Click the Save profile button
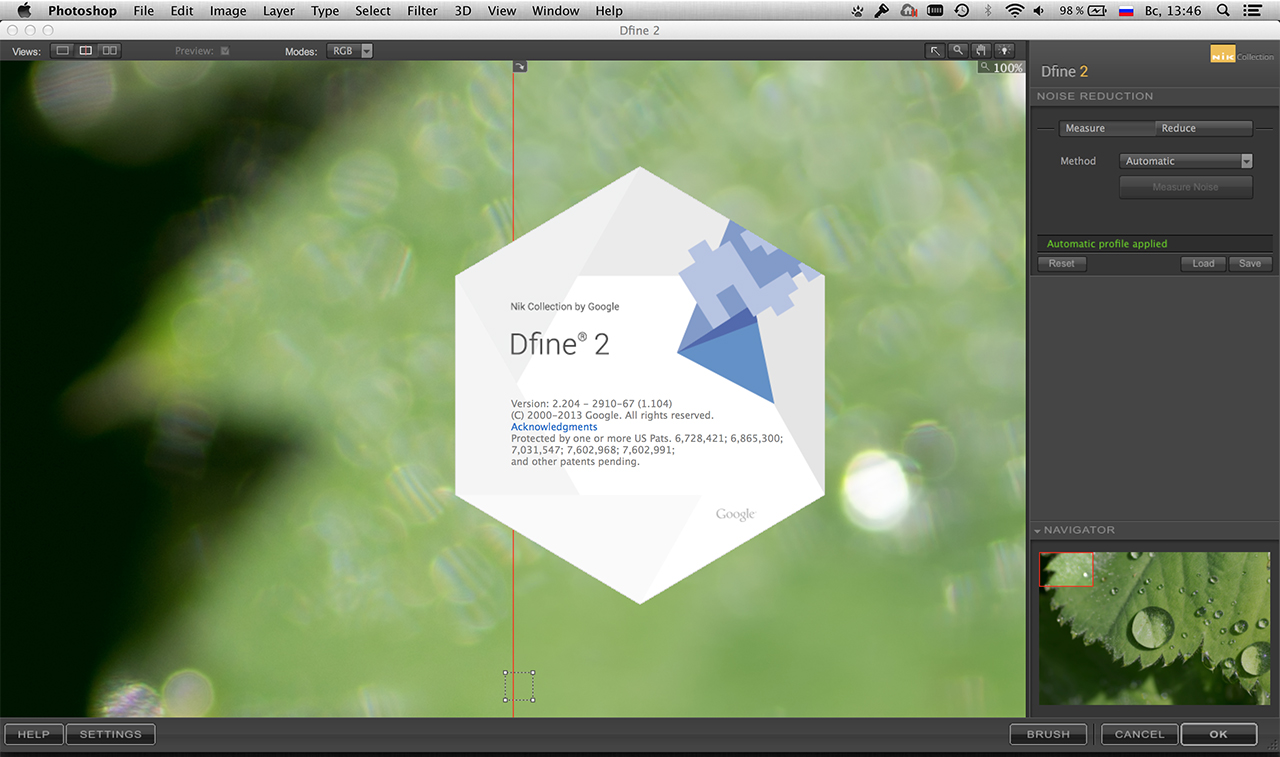 1250,264
